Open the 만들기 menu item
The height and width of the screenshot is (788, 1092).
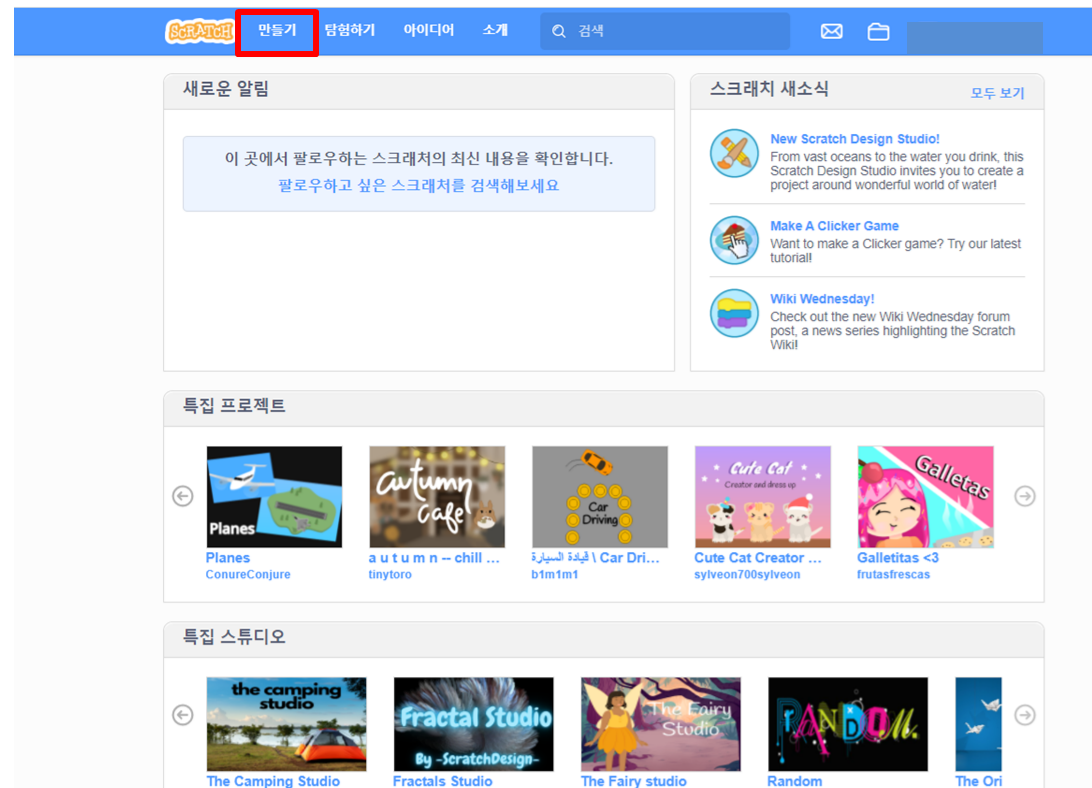point(277,31)
